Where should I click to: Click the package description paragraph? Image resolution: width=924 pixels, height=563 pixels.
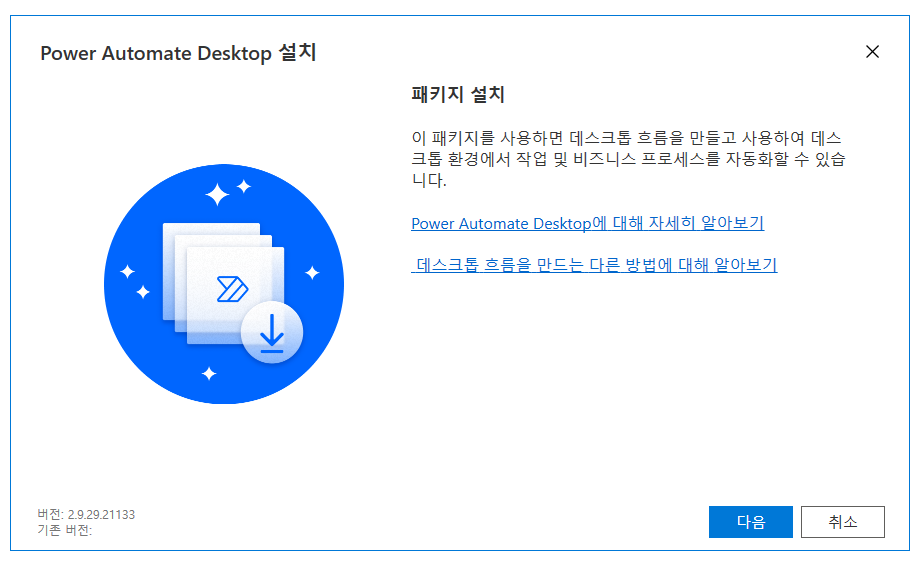[628, 159]
